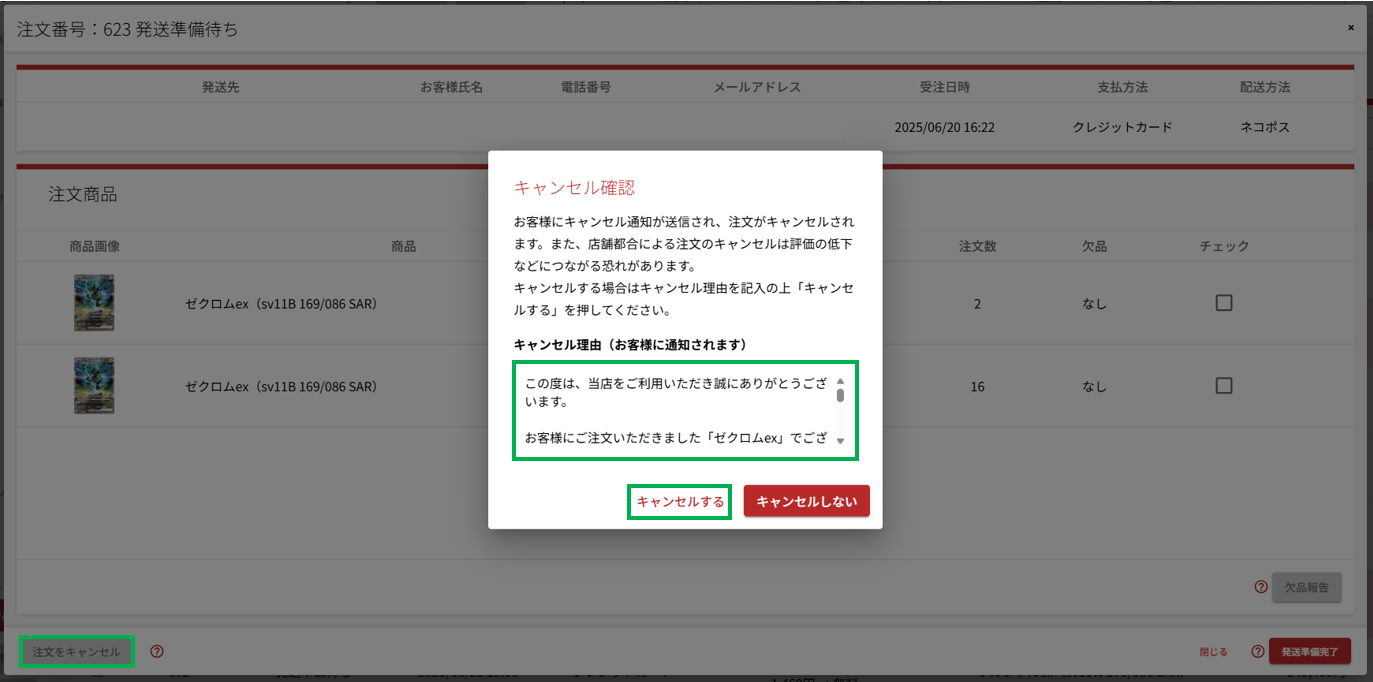Image resolution: width=1373 pixels, height=682 pixels.
Task: Click help icon beside 注文をキャンセル button
Action: 157,652
